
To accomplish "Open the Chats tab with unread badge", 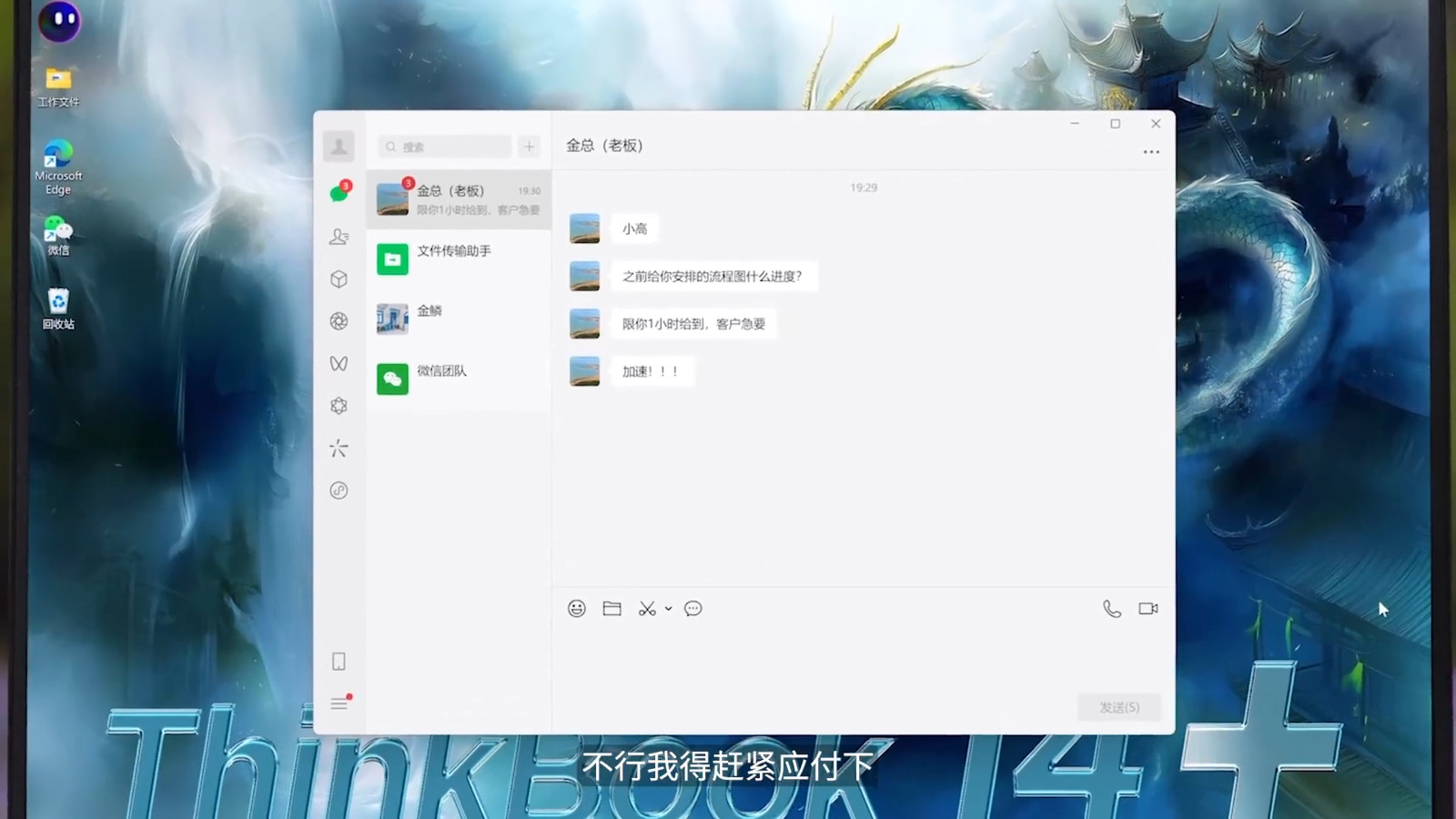I will tap(339, 192).
